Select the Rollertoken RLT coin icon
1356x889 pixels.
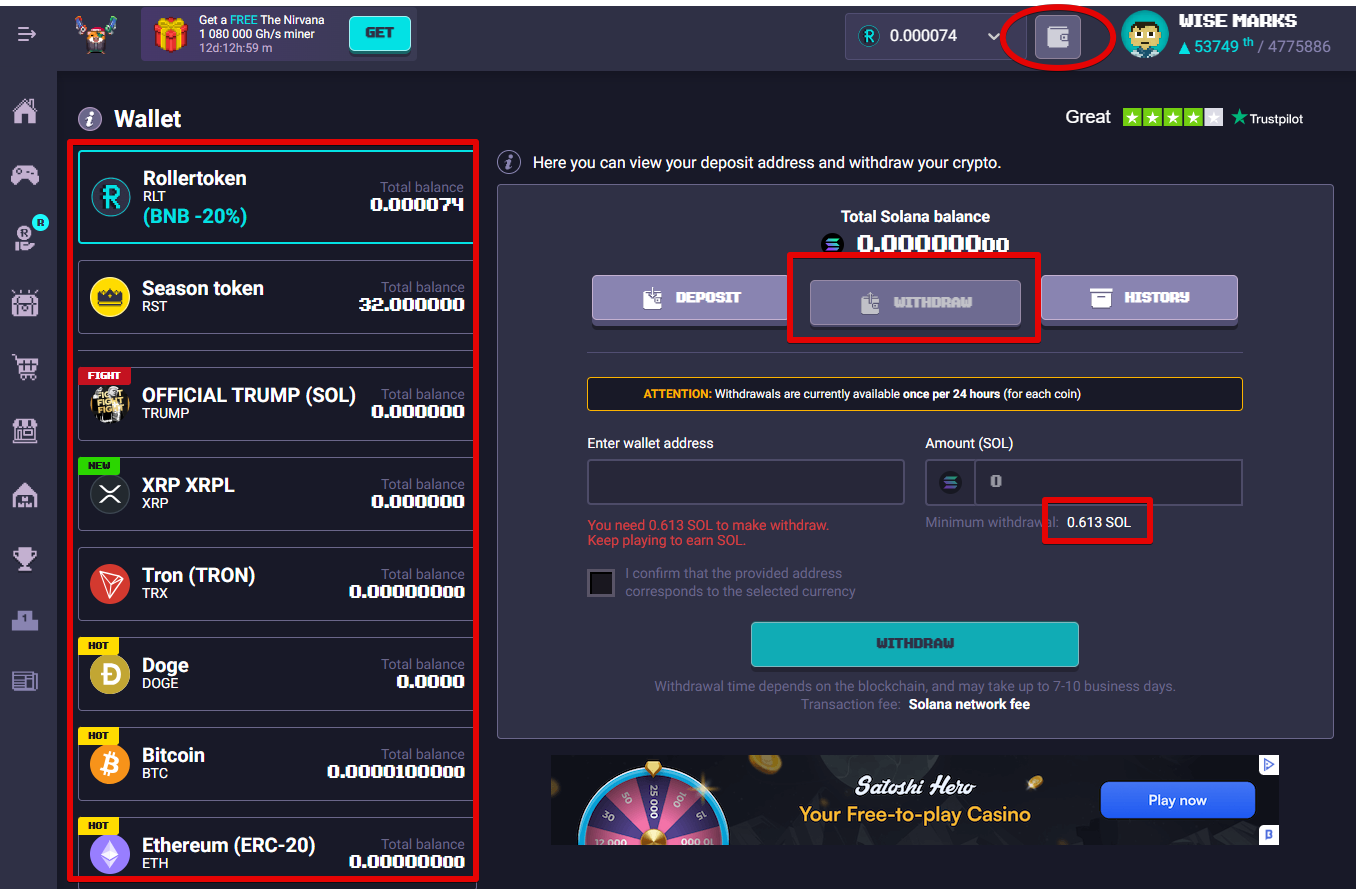[x=111, y=196]
